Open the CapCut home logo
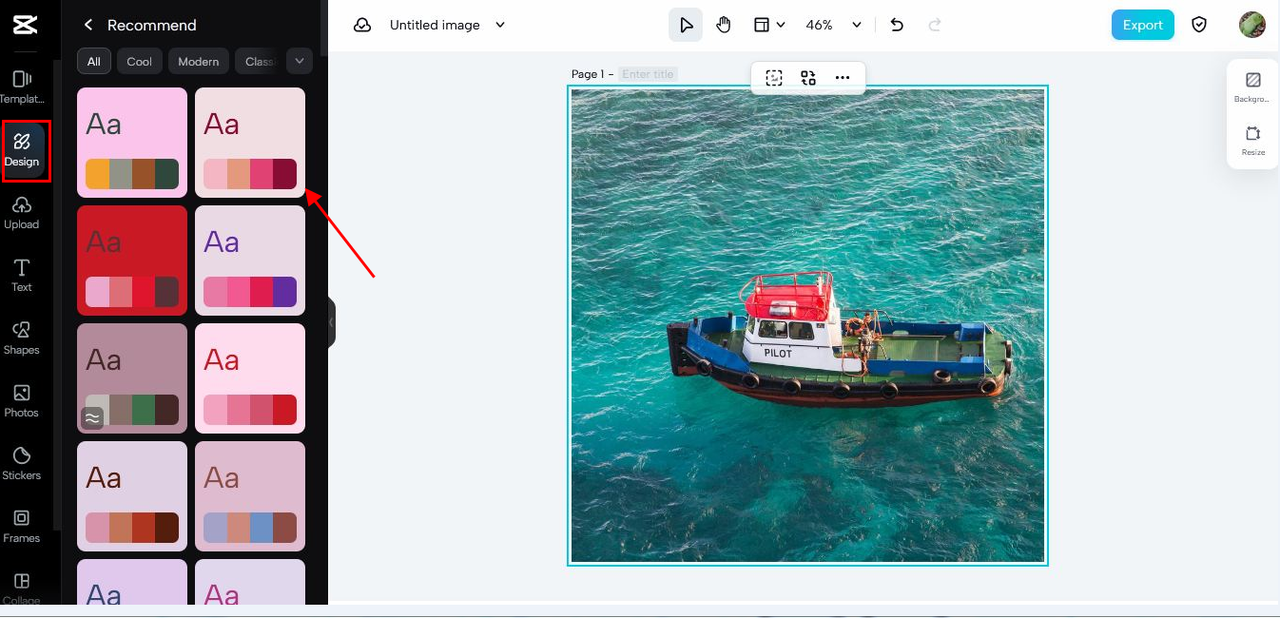The height and width of the screenshot is (618, 1280). tap(25, 24)
